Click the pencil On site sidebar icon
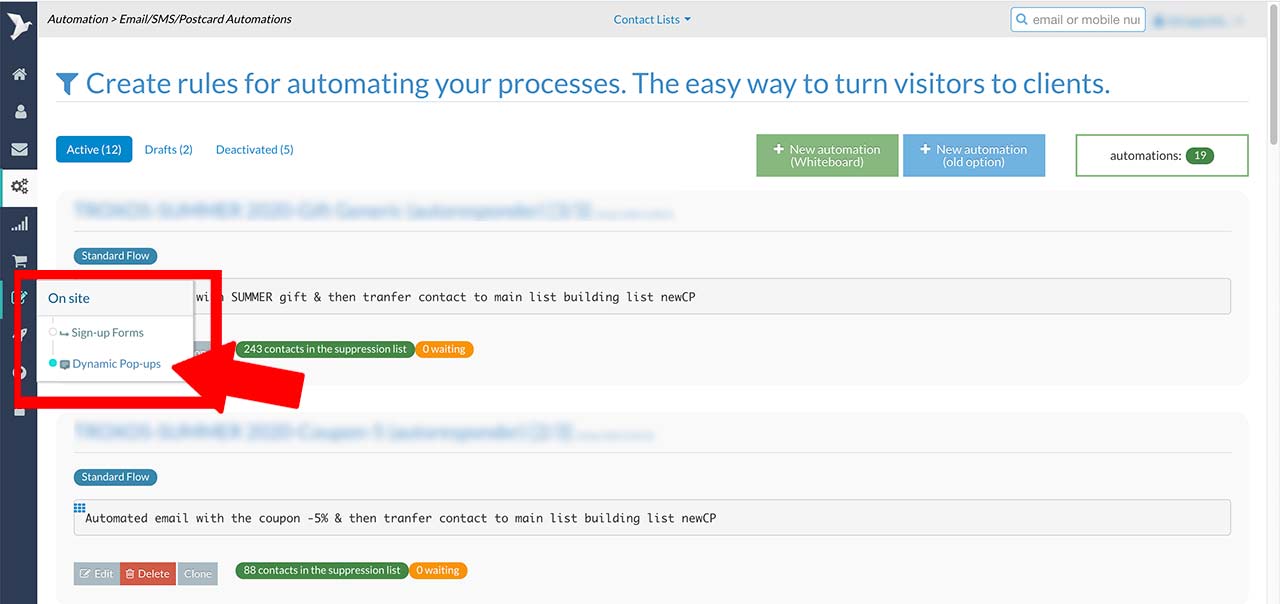 click(19, 298)
